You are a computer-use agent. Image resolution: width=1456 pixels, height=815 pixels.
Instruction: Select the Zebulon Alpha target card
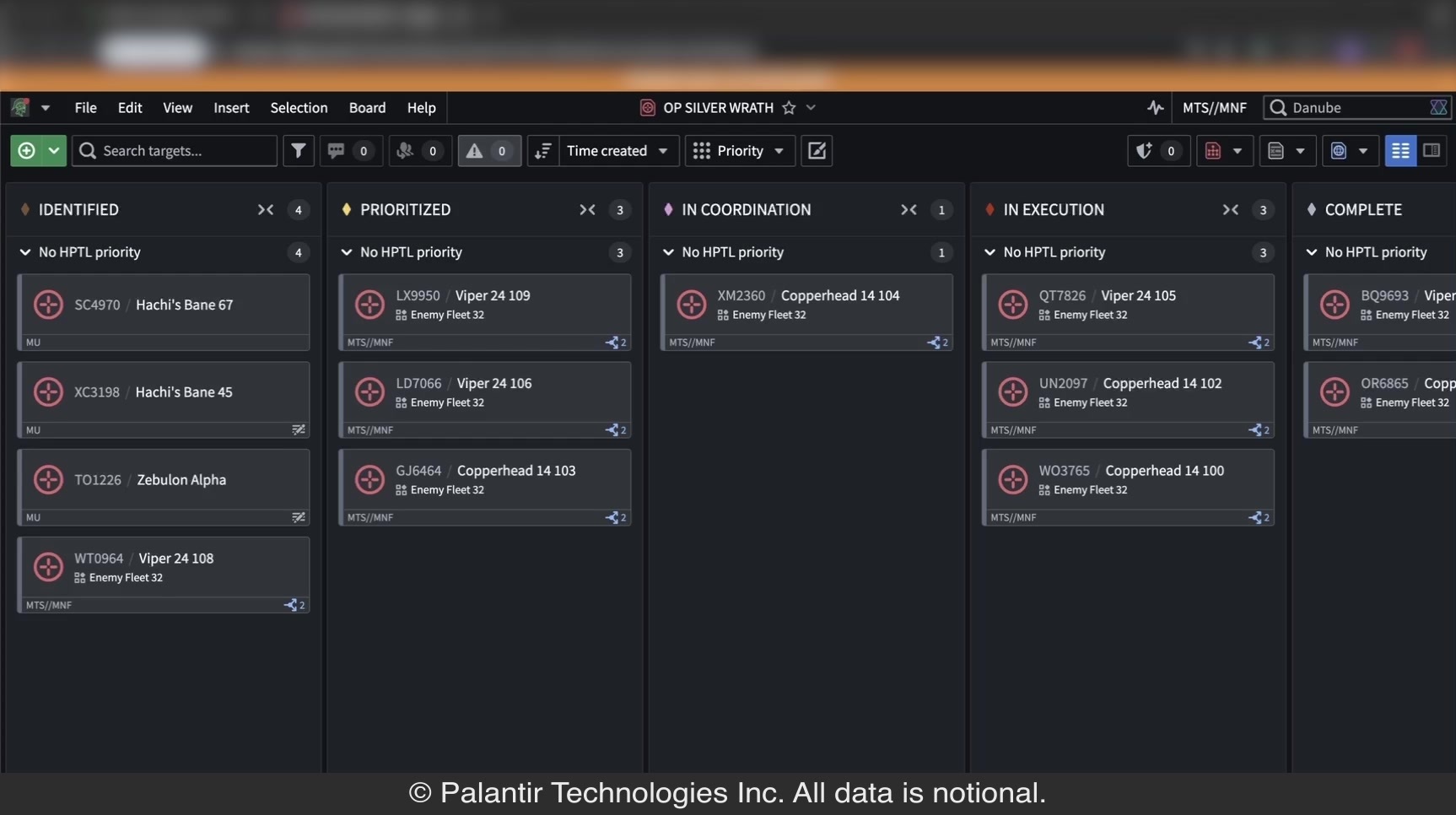(x=164, y=488)
